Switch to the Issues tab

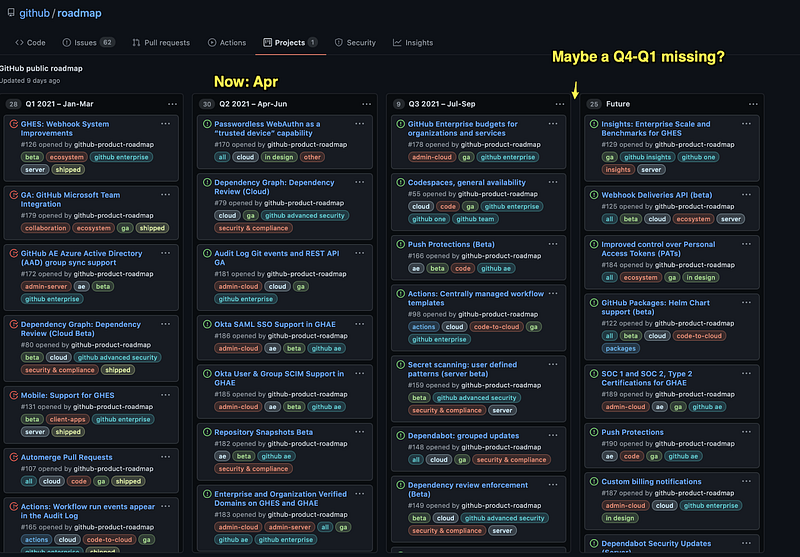pyautogui.click(x=88, y=43)
